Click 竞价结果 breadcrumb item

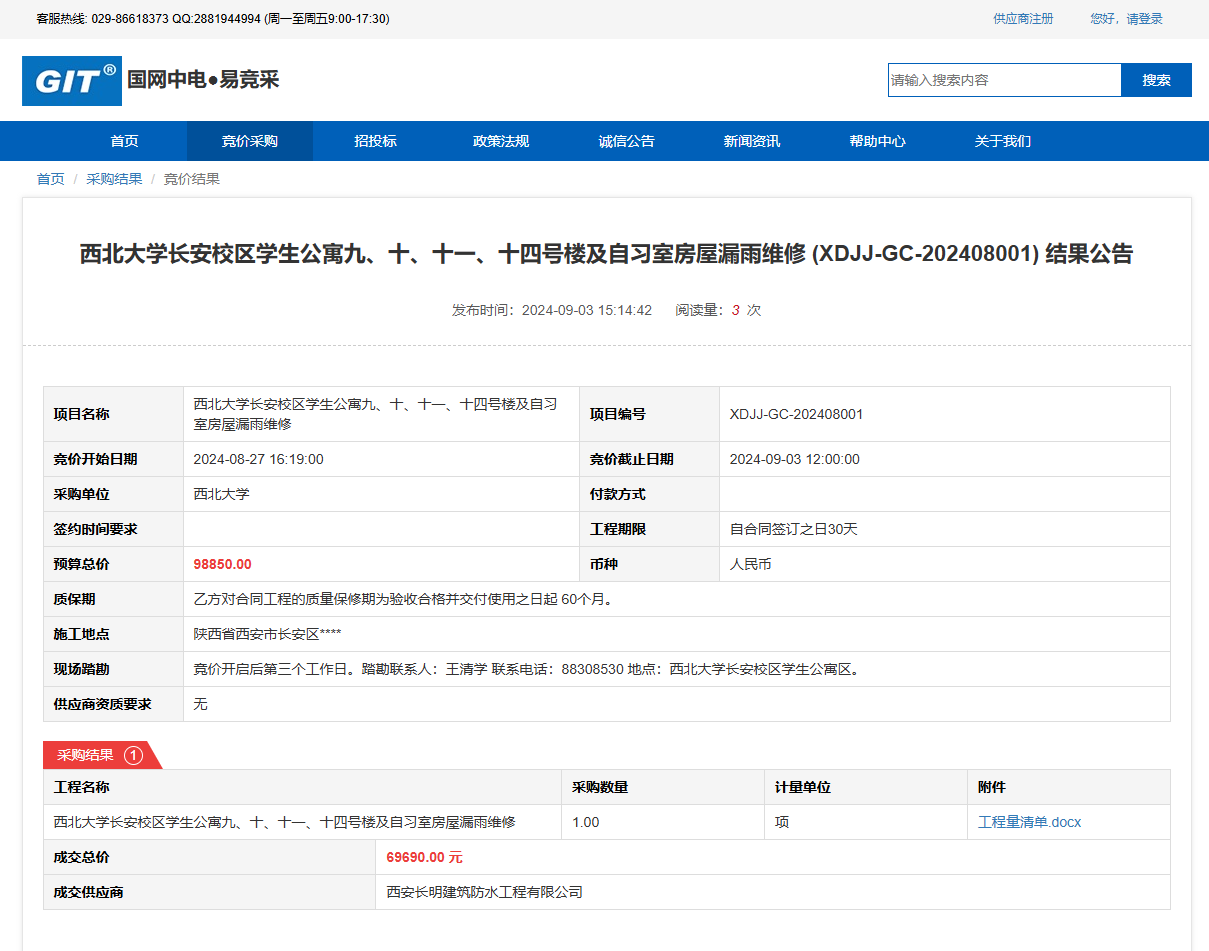[x=192, y=179]
